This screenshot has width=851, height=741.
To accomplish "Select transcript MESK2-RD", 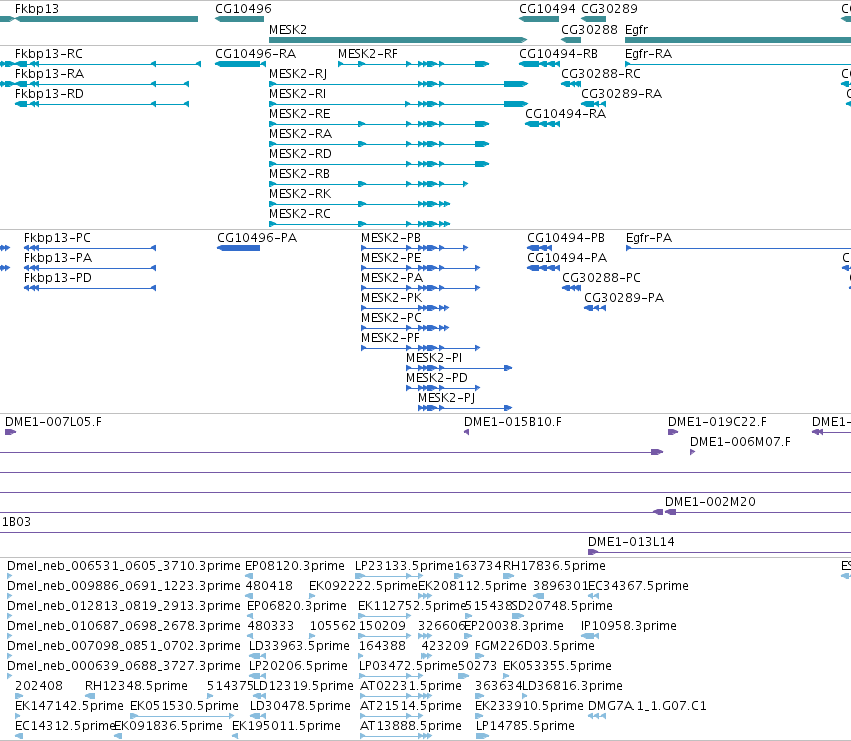I will [300, 154].
